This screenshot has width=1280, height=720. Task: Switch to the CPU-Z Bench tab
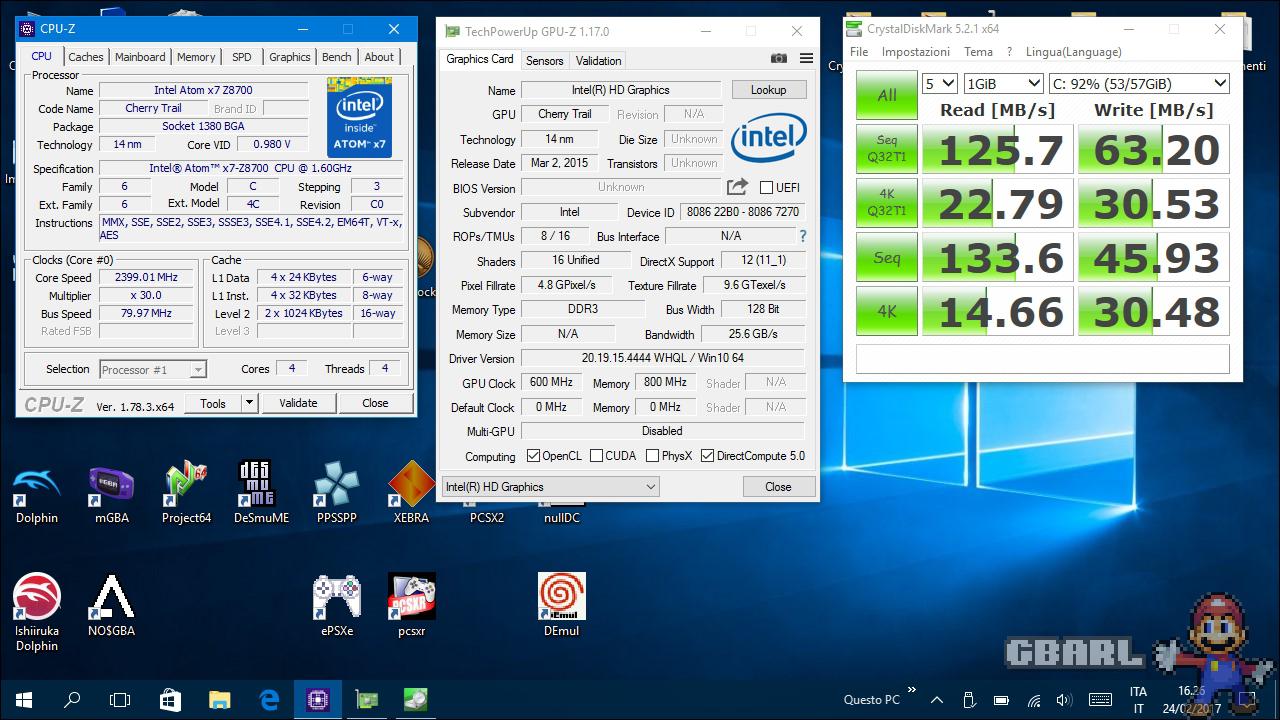[337, 57]
